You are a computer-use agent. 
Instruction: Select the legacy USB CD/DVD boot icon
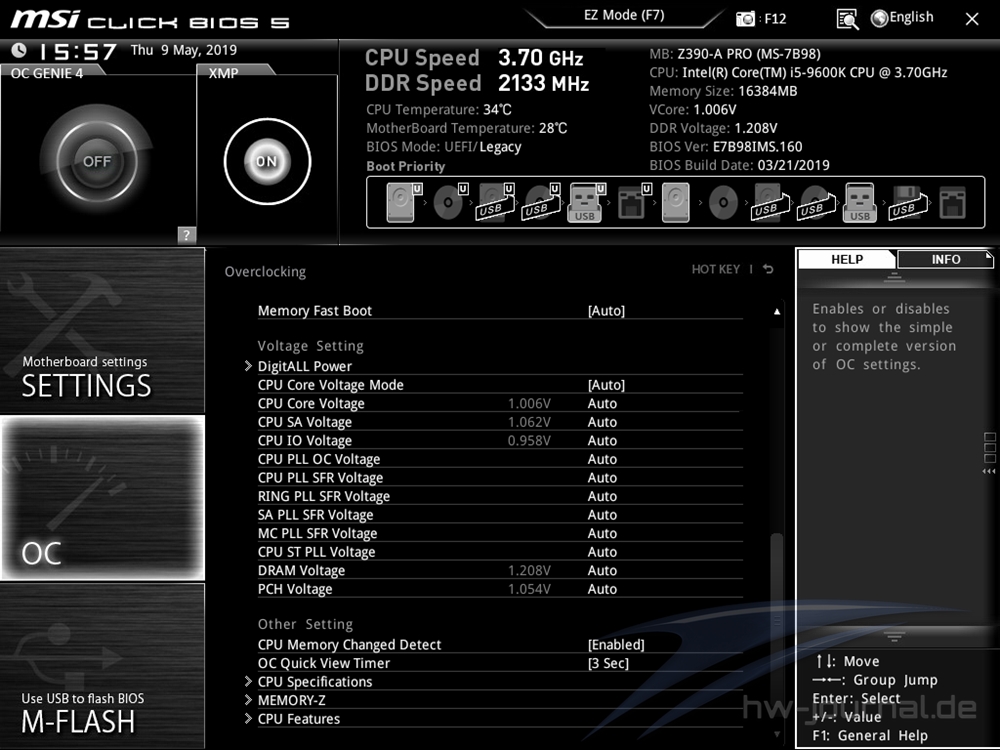[x=816, y=203]
